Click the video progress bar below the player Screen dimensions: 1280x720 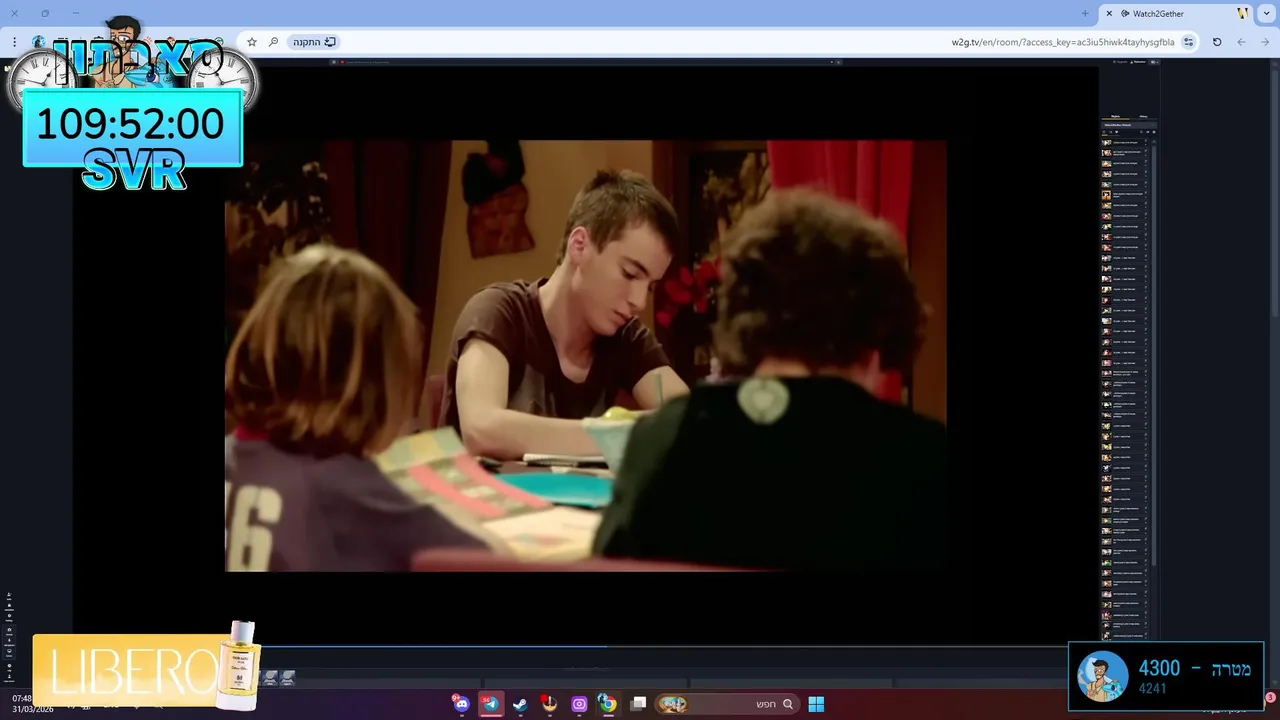585,646
